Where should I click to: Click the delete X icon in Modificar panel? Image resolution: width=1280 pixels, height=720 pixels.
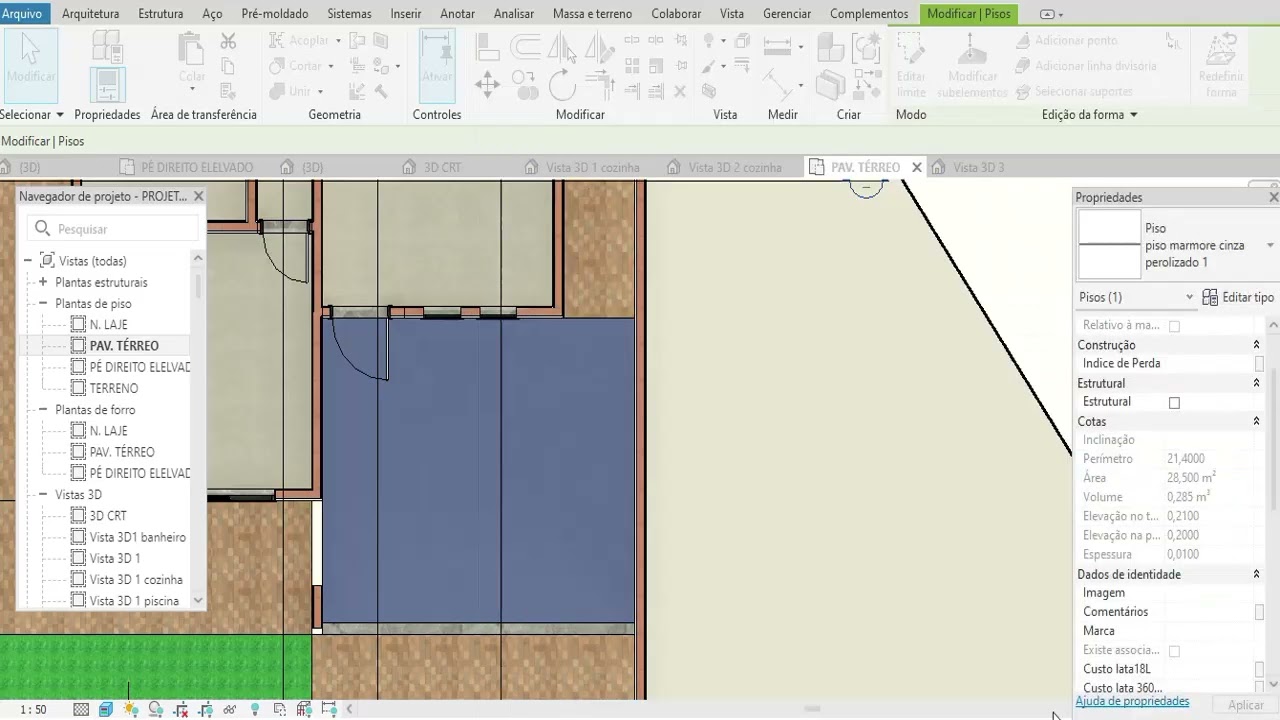[680, 91]
